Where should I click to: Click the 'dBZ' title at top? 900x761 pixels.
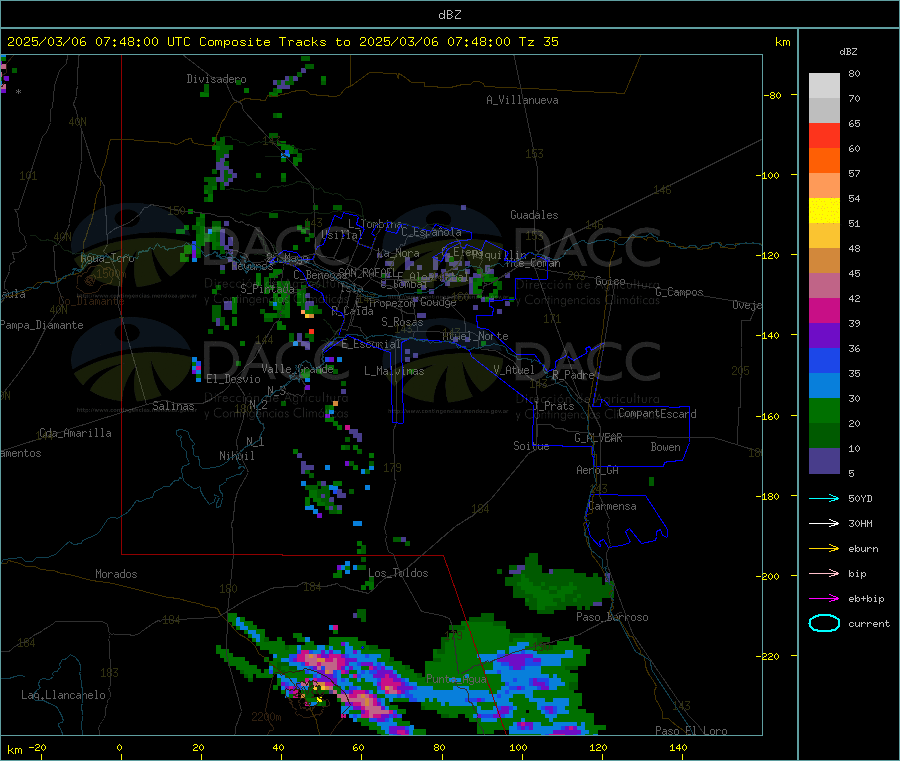pos(449,14)
